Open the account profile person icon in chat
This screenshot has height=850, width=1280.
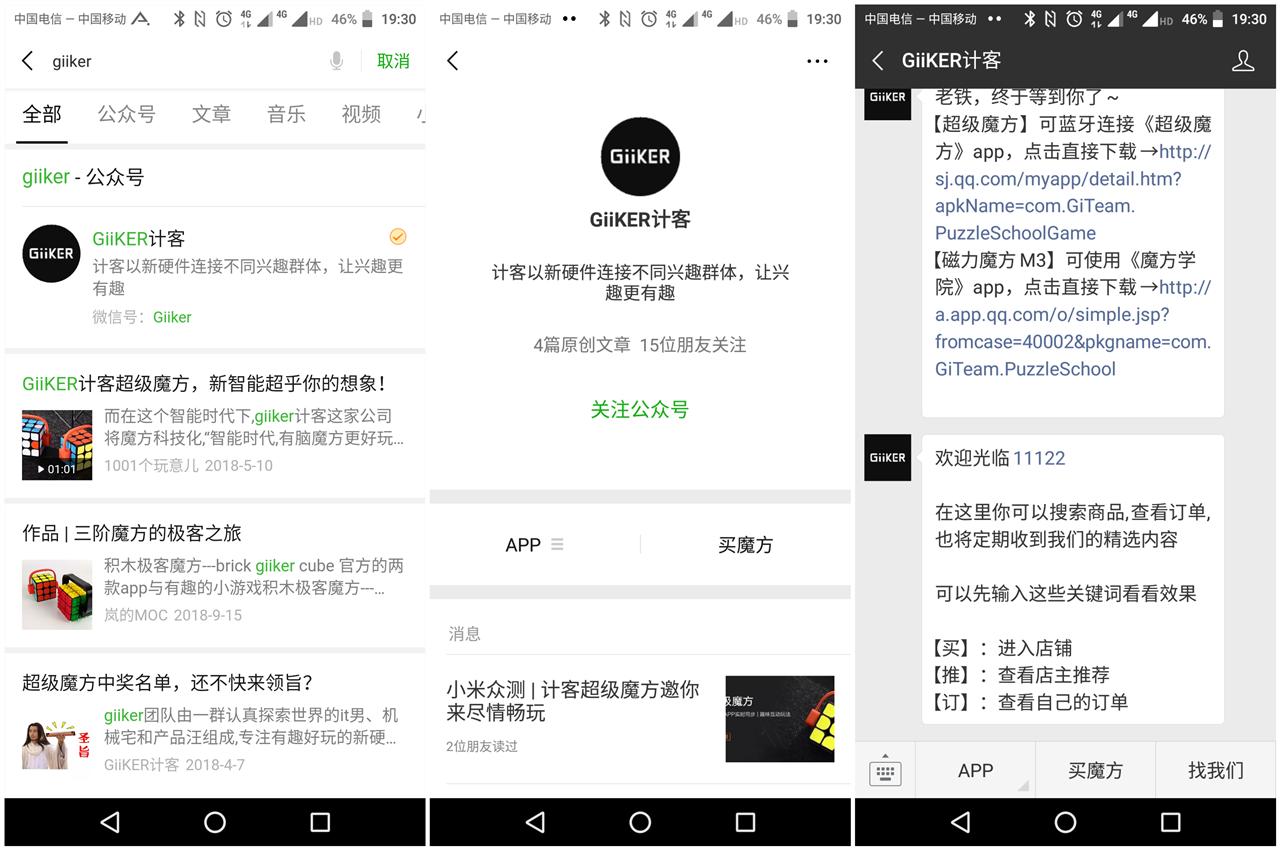[x=1243, y=61]
